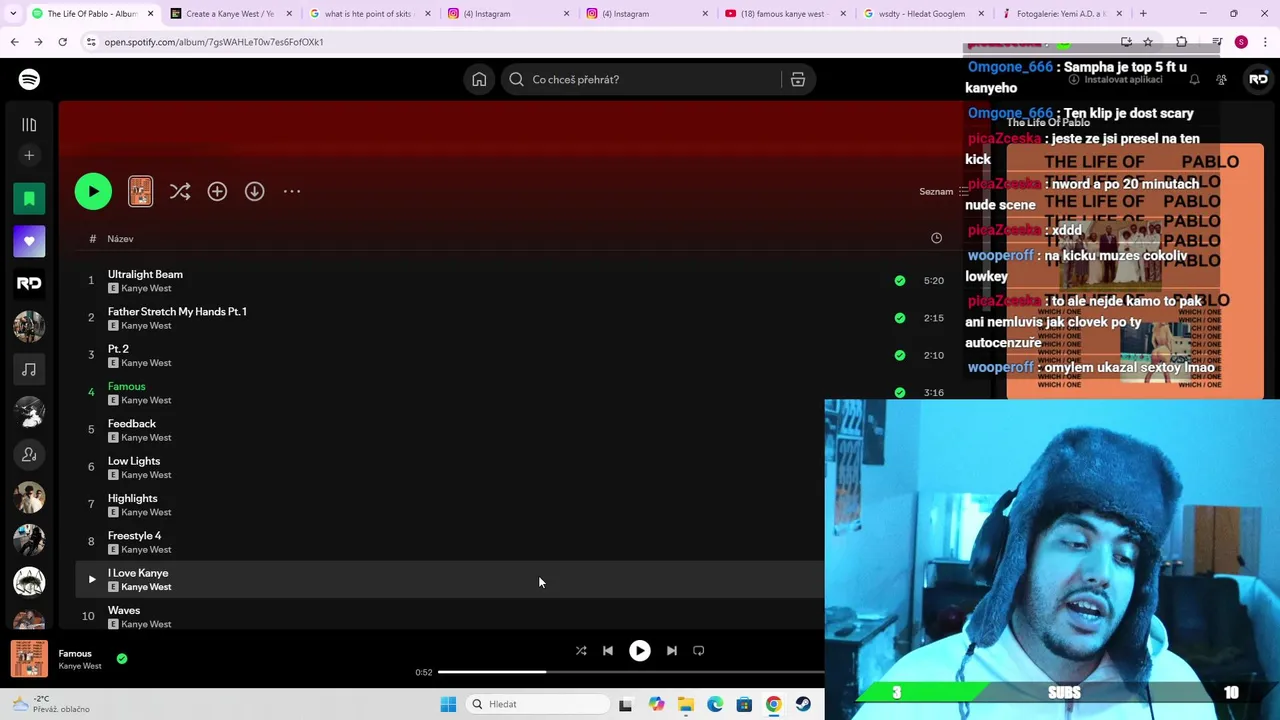
Task: Toggle saved checkmark for Pt. 2
Action: [x=900, y=355]
